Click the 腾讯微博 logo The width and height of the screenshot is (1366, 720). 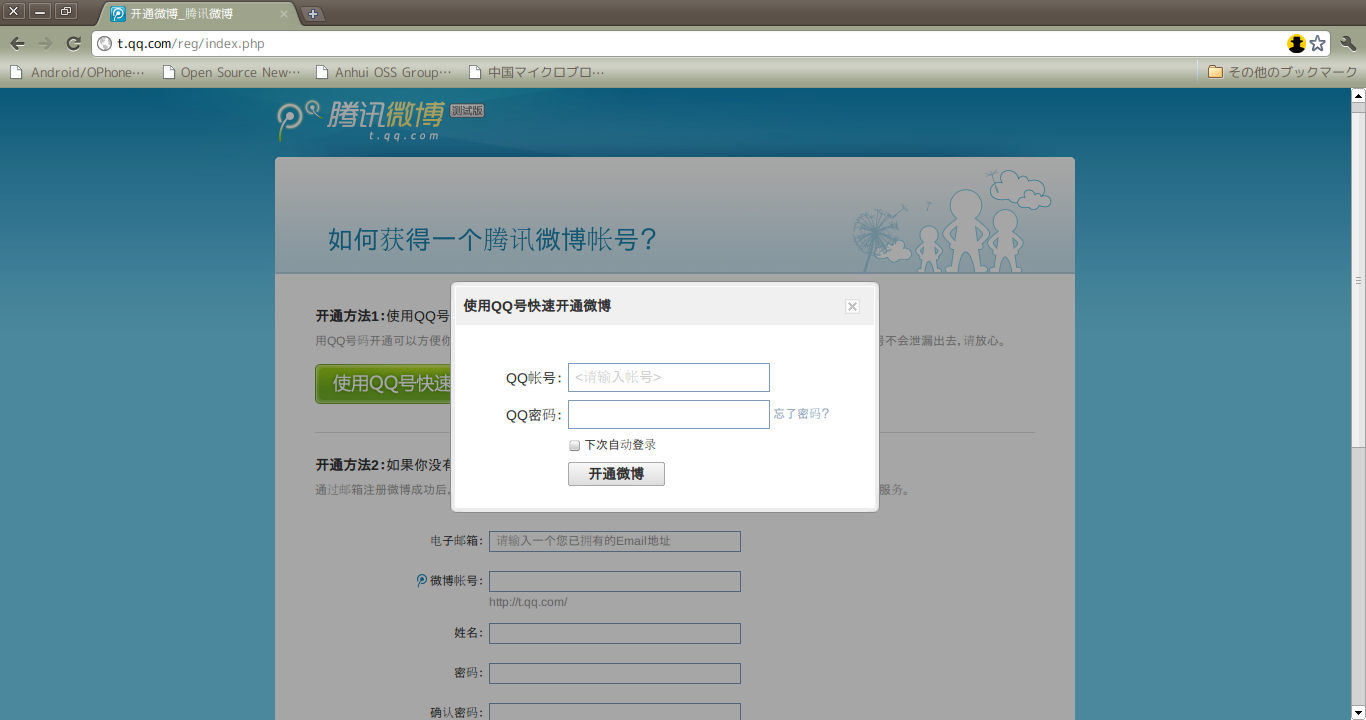pos(361,119)
